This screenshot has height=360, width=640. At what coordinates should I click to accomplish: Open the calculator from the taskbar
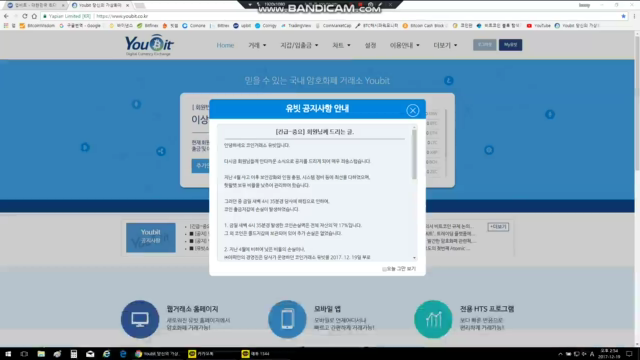coord(73,353)
